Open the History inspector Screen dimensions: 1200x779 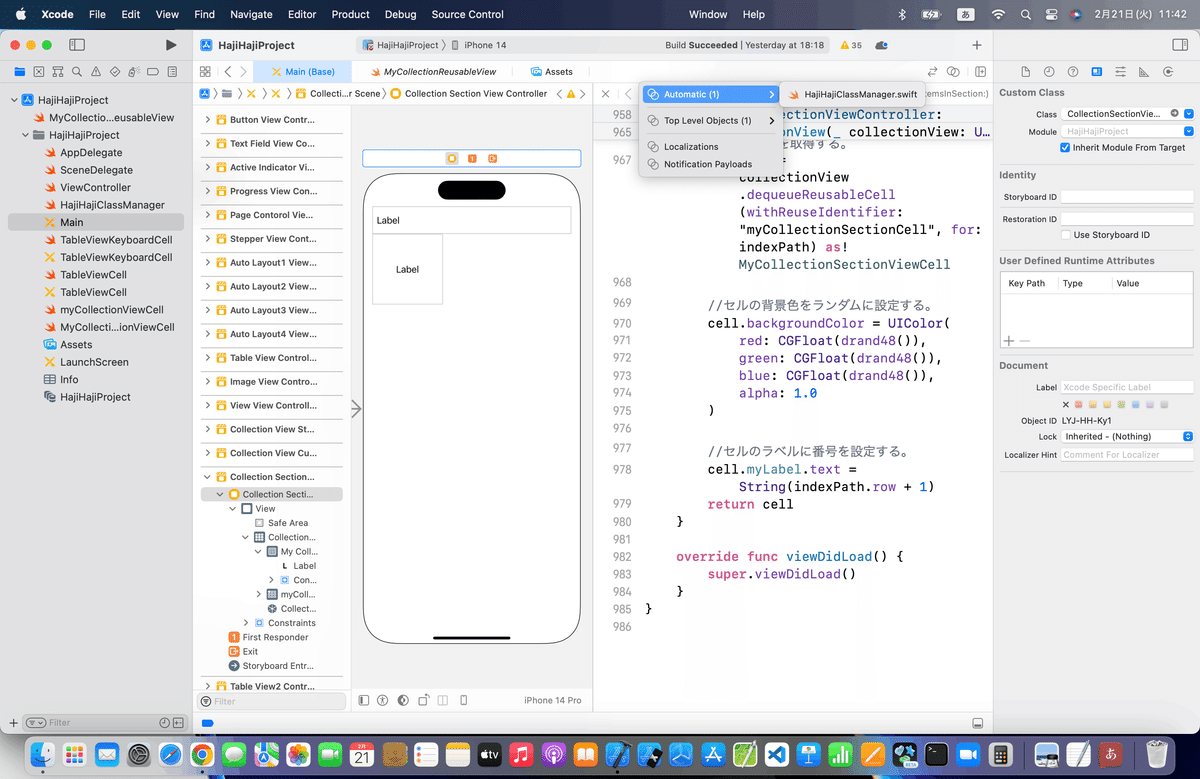pyautogui.click(x=1049, y=72)
